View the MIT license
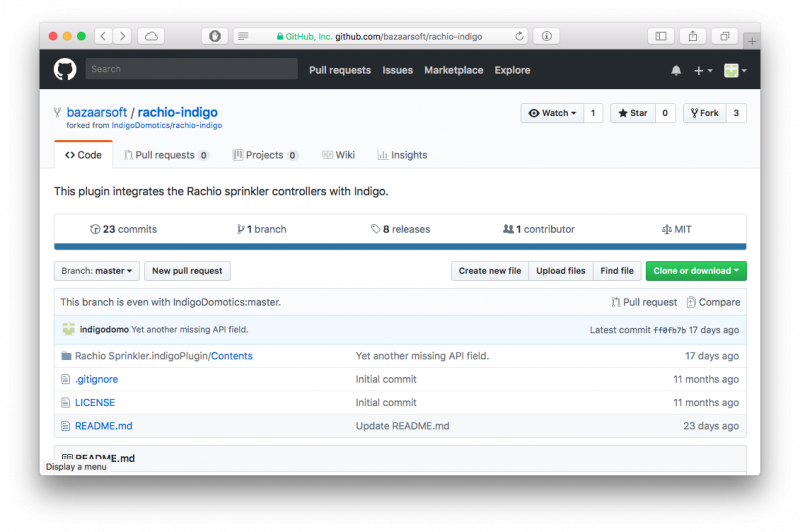This screenshot has height=532, width=800. point(677,230)
